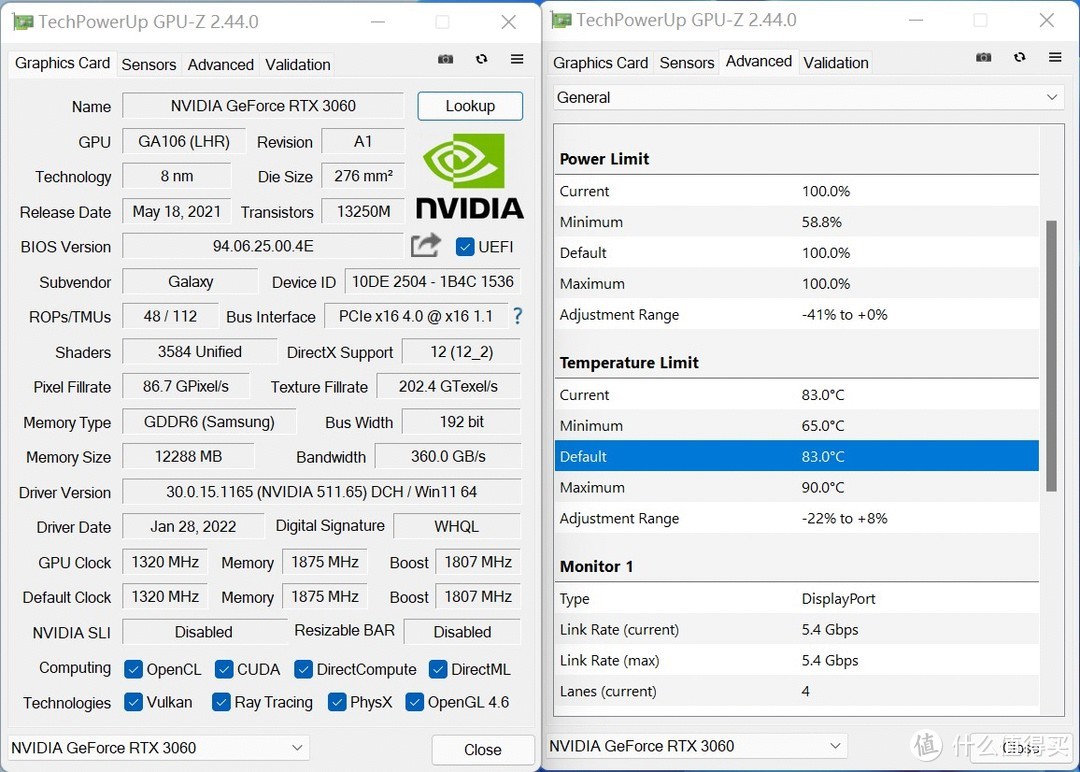
Task: Switch to Validation tab in right window
Action: 835,63
